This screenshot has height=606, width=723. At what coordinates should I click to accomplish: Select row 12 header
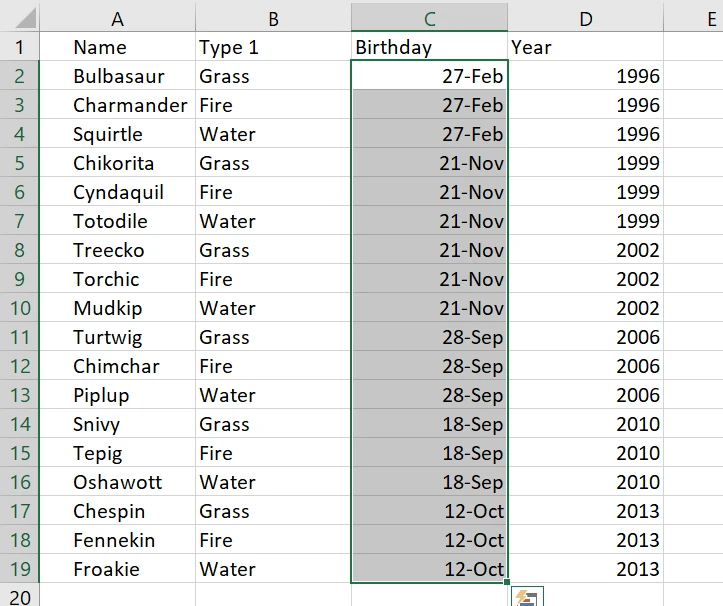click(19, 366)
